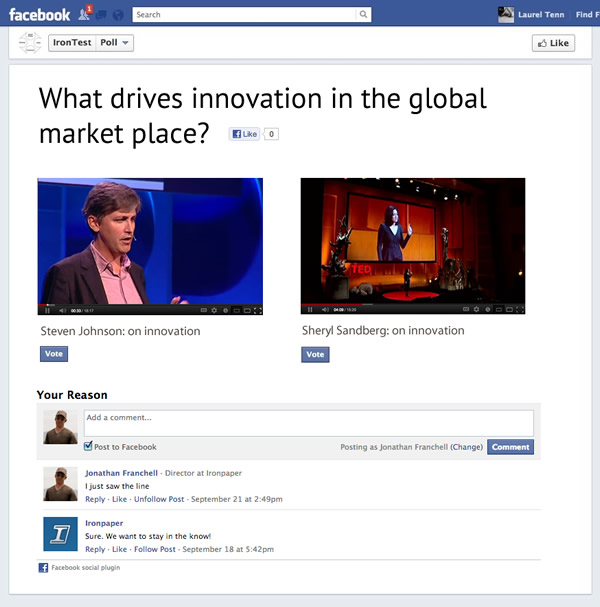Toggle captions on Steven Johnson video
The height and width of the screenshot is (607, 600).
click(204, 310)
